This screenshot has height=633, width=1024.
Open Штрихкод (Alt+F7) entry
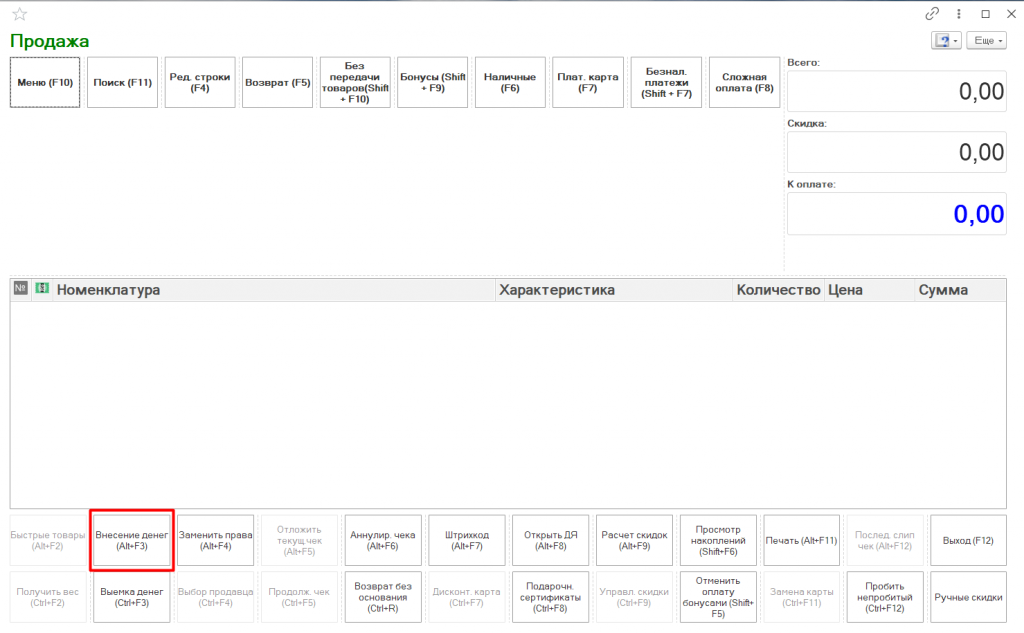click(467, 541)
